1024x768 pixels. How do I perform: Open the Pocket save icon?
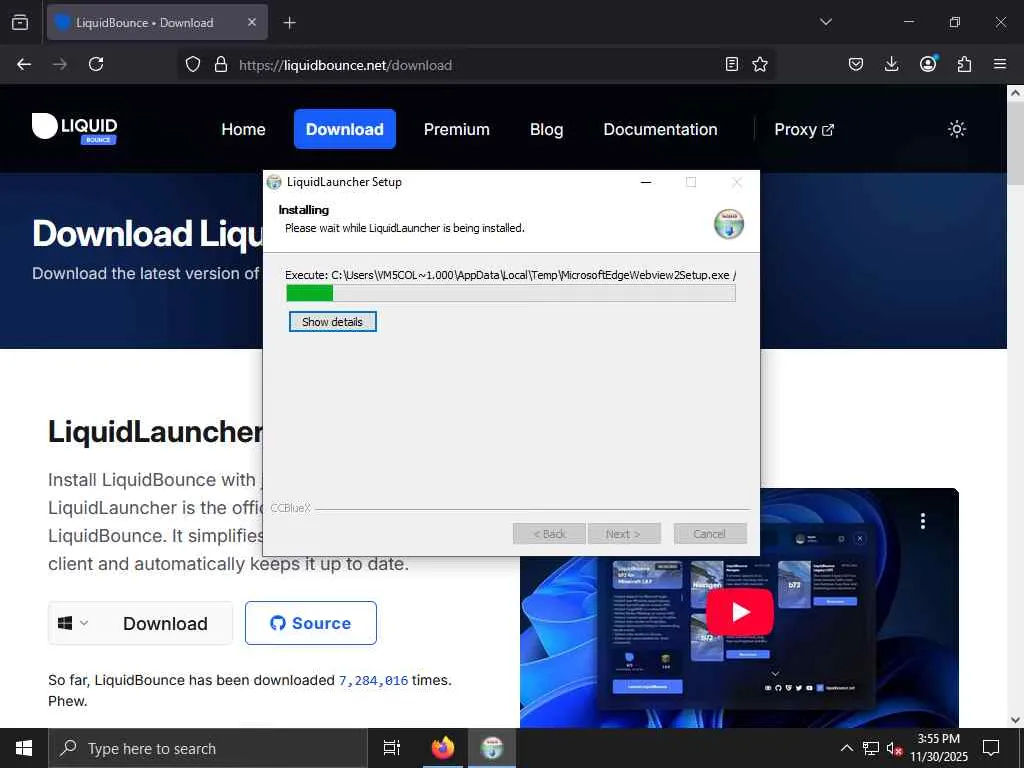(856, 64)
